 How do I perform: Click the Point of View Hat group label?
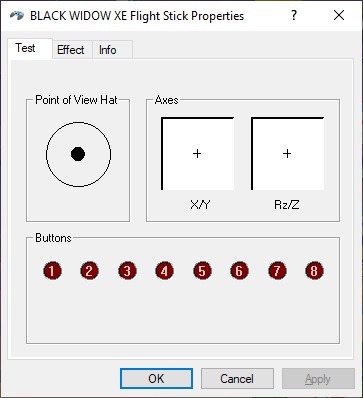click(76, 100)
